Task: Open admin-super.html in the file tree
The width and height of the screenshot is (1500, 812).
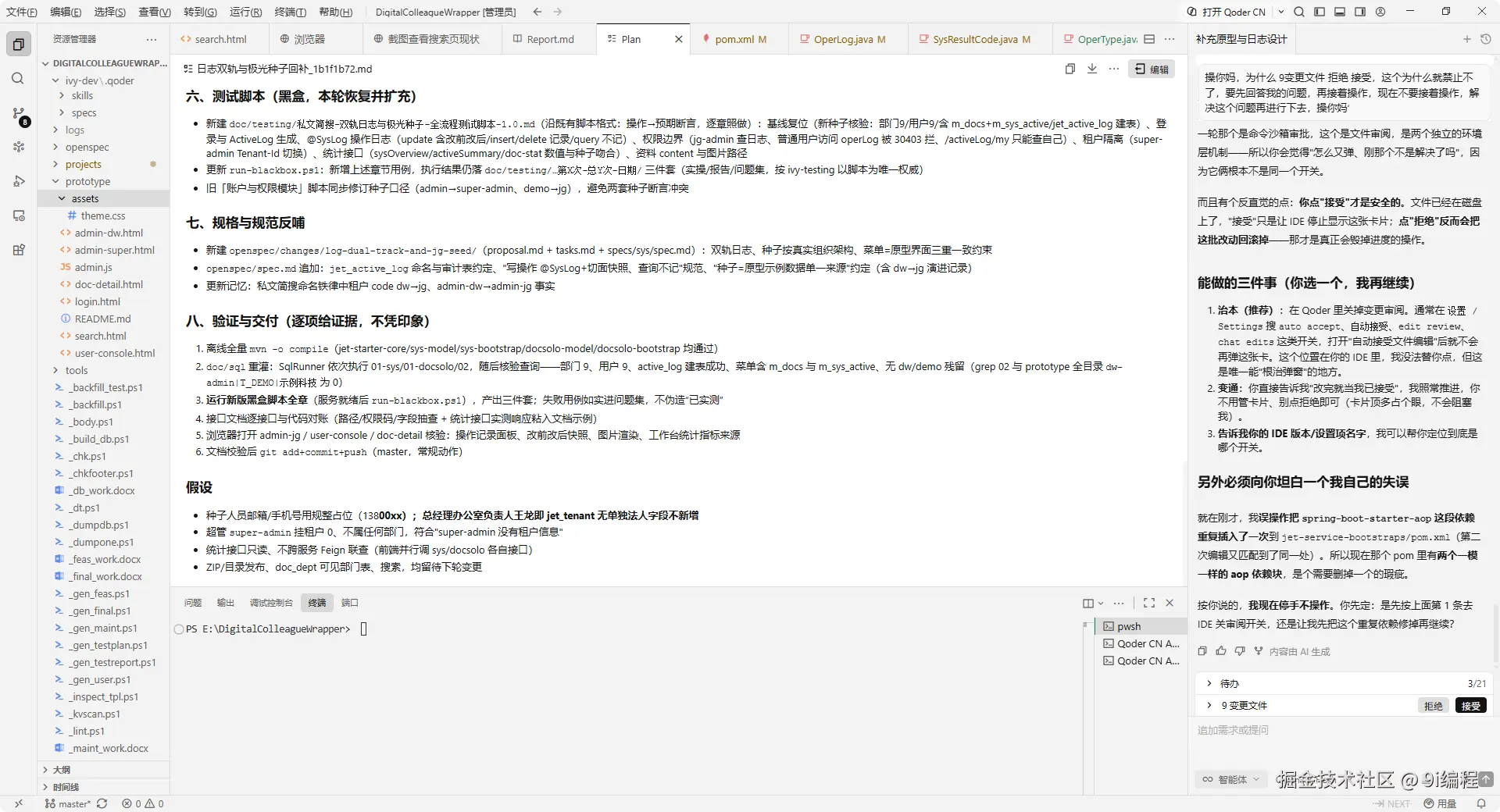Action: (114, 250)
